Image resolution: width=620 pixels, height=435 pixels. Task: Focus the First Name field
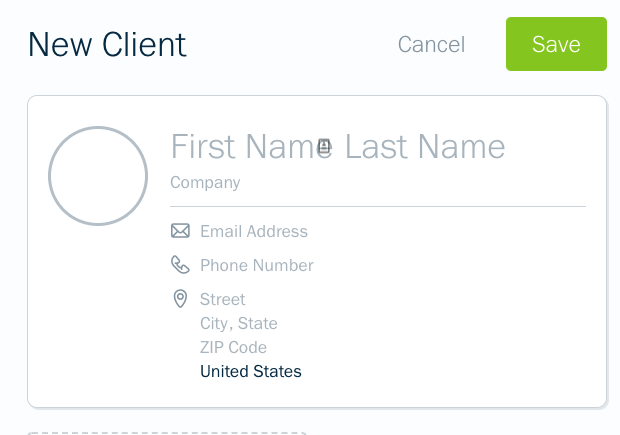tap(251, 146)
